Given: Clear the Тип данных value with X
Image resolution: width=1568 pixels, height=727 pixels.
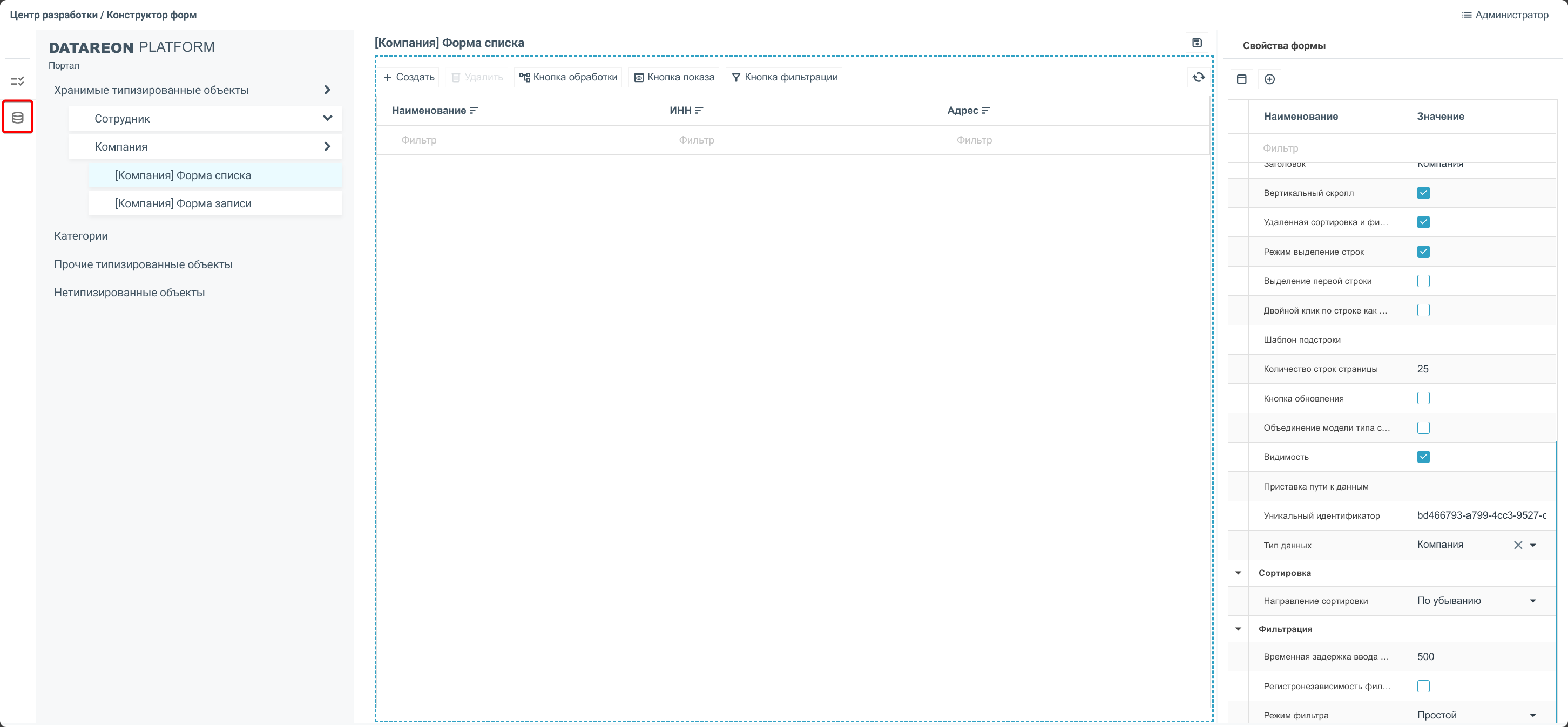Looking at the screenshot, I should (x=1517, y=545).
